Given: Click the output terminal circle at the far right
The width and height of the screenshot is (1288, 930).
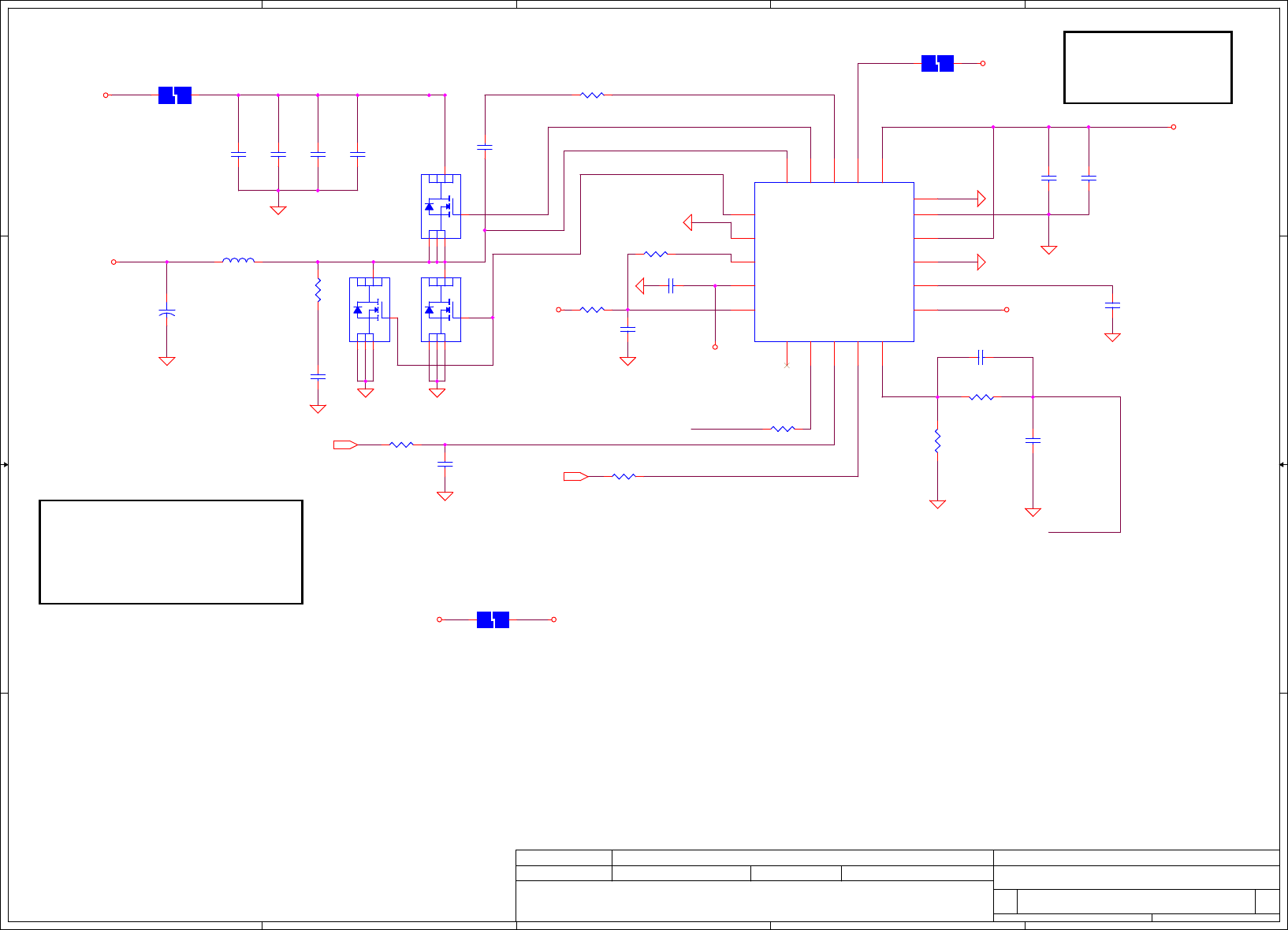Looking at the screenshot, I should pyautogui.click(x=1173, y=127).
